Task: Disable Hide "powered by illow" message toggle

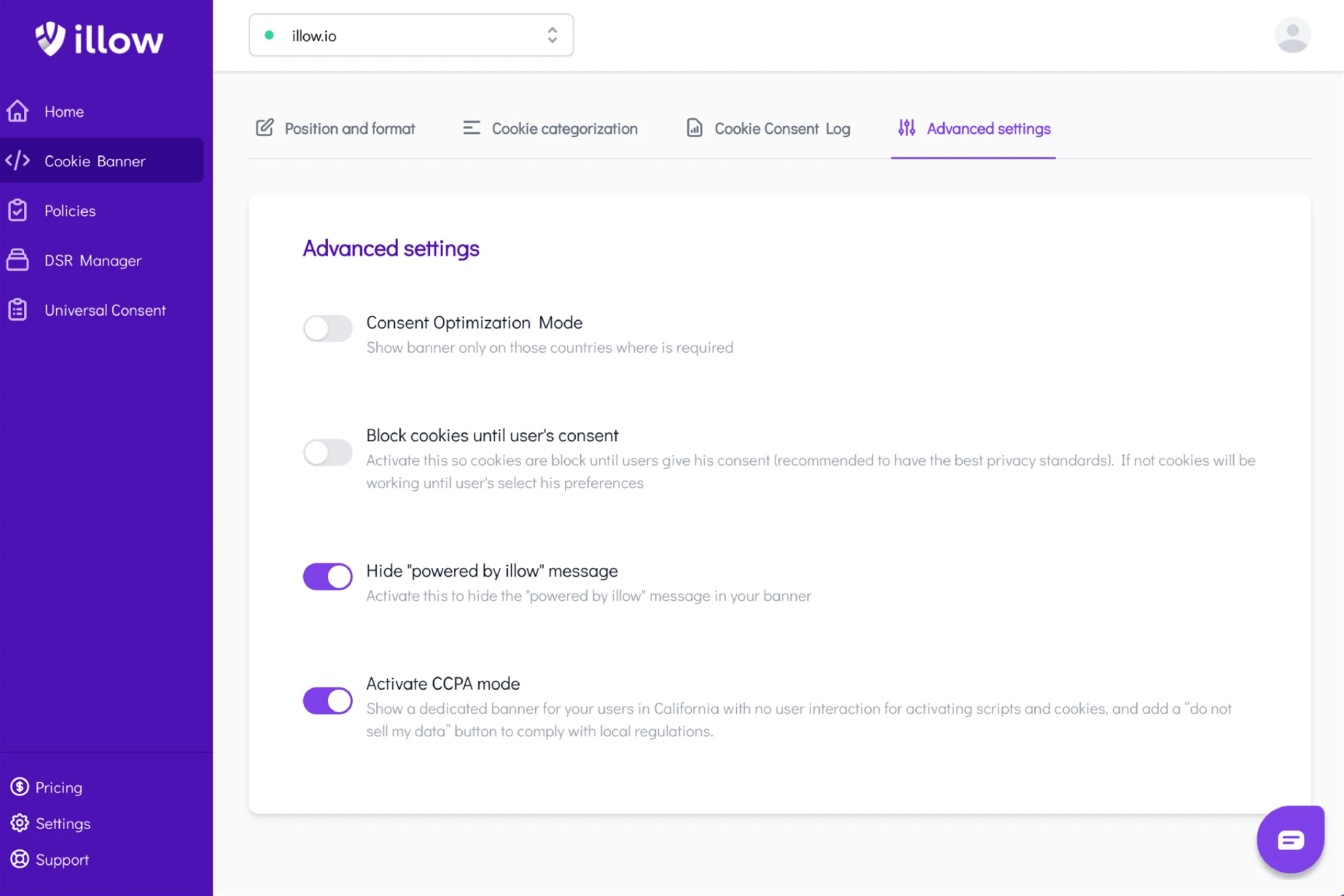Action: (x=328, y=576)
